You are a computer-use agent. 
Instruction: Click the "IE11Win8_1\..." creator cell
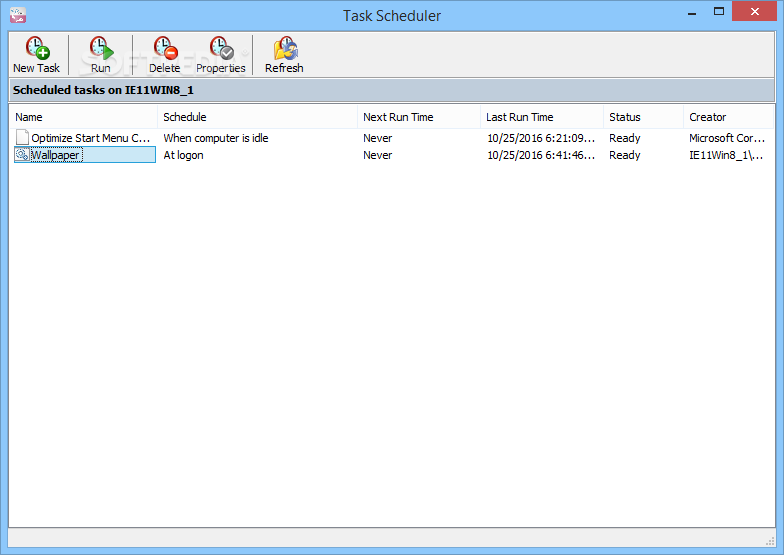coord(726,155)
